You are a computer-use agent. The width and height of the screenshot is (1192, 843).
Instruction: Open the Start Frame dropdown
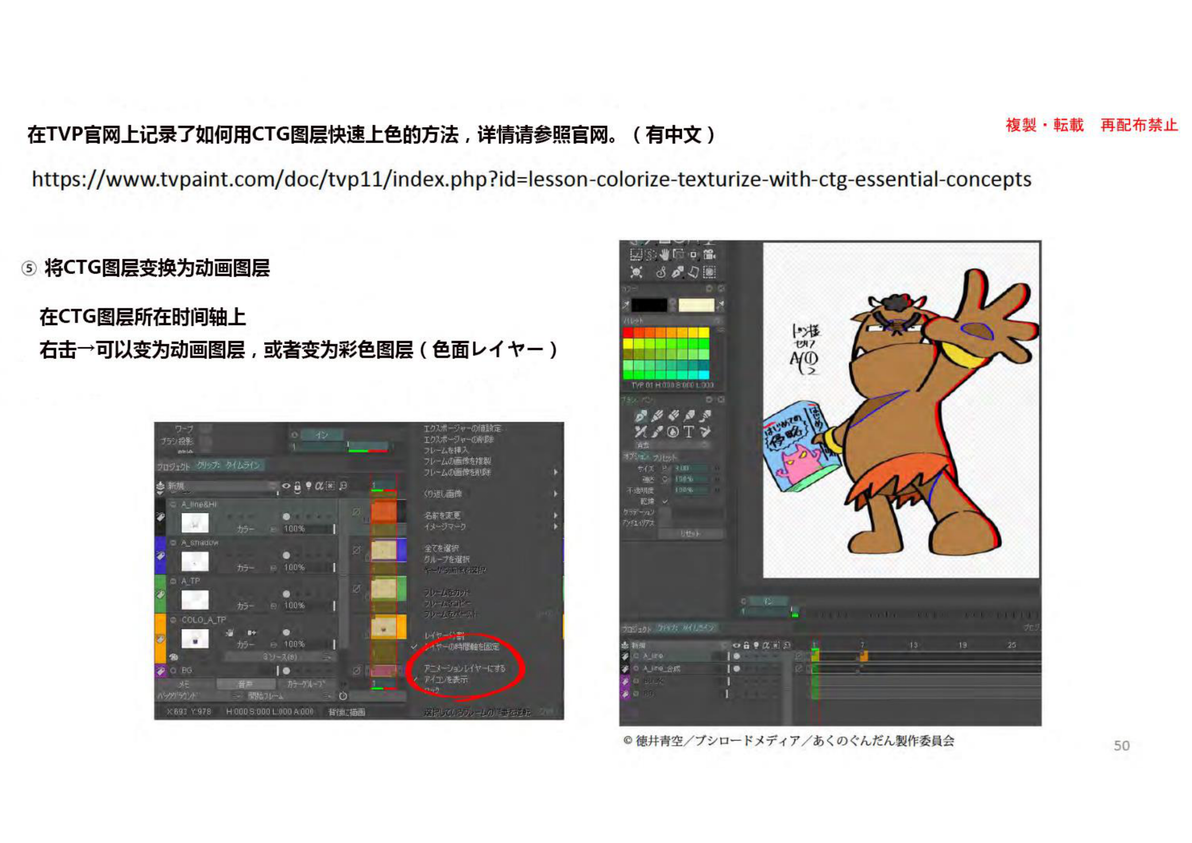point(290,696)
